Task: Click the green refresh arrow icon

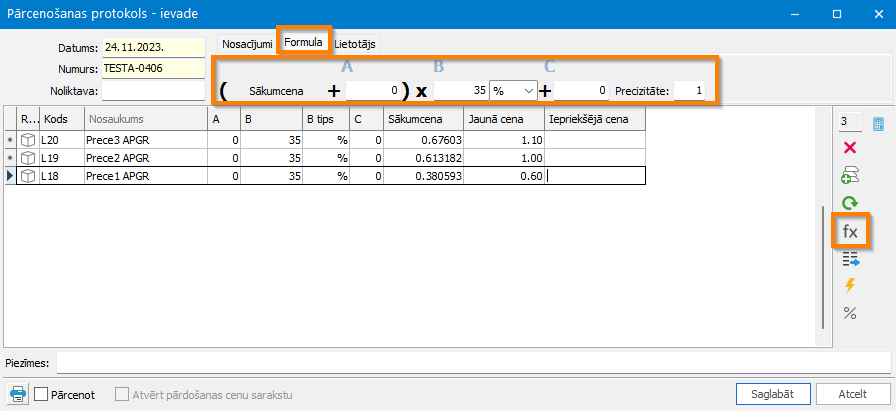Action: click(850, 202)
